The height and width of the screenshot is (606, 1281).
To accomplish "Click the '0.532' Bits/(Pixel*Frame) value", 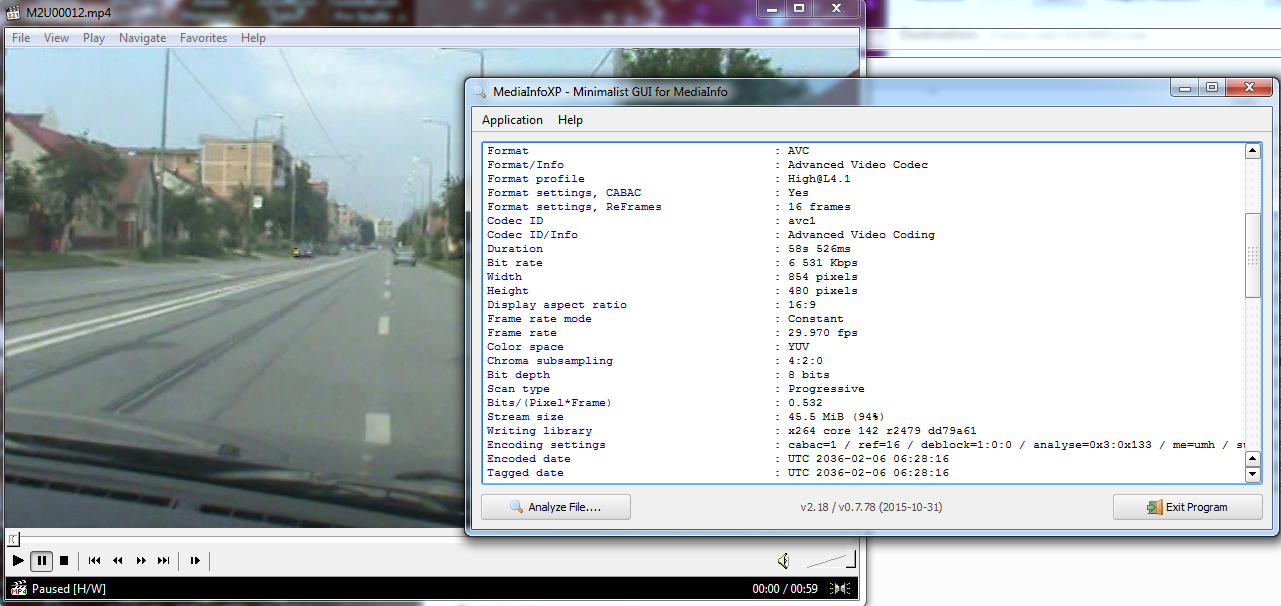I will pyautogui.click(x=805, y=403).
